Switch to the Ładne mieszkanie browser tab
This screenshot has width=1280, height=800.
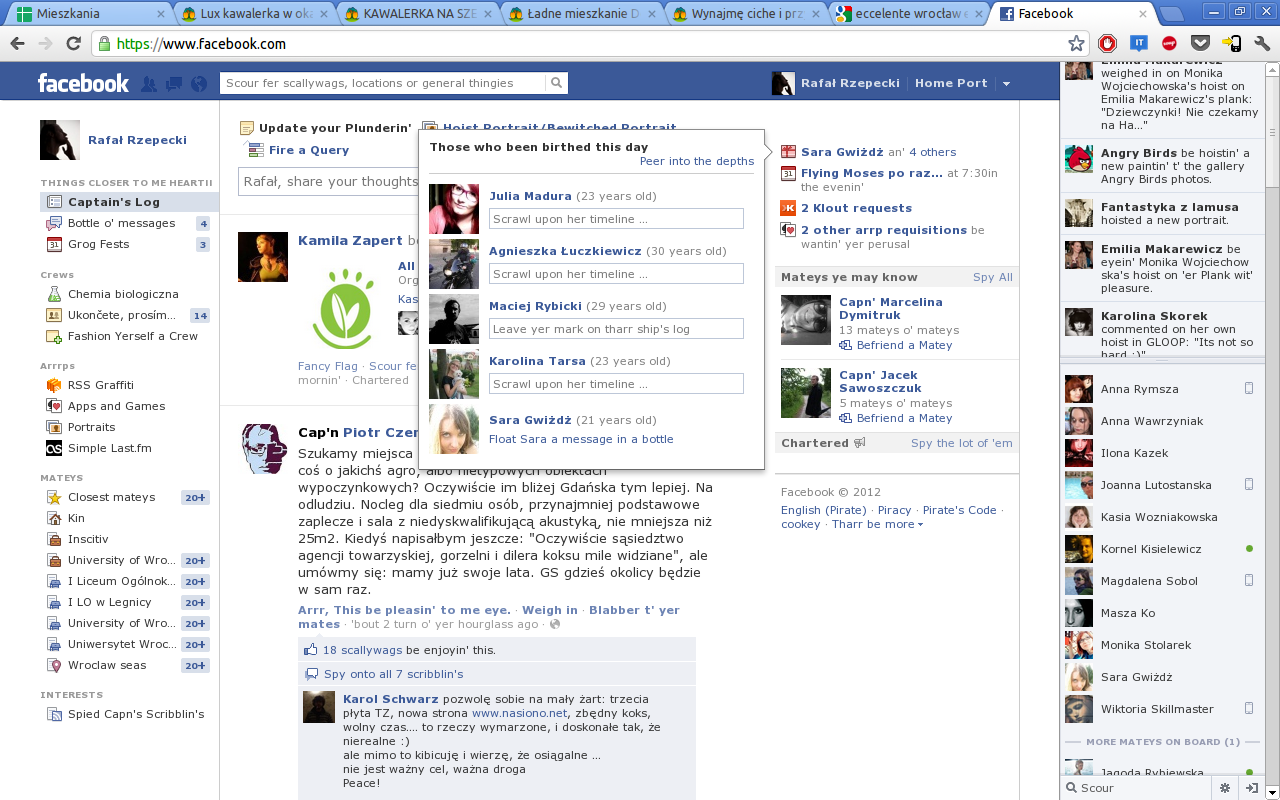click(x=580, y=14)
